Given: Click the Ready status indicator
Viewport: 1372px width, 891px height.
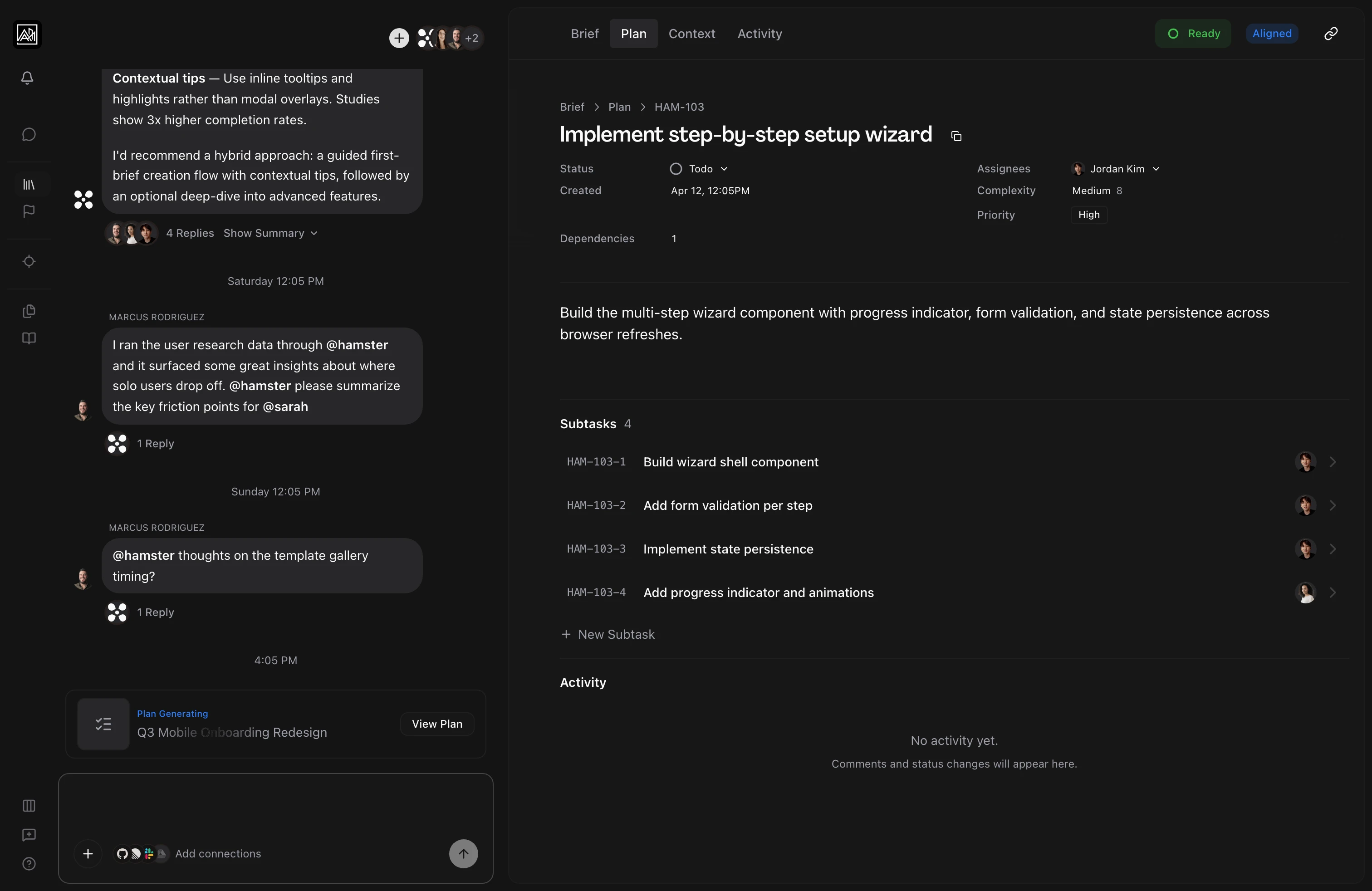Looking at the screenshot, I should click(1193, 34).
